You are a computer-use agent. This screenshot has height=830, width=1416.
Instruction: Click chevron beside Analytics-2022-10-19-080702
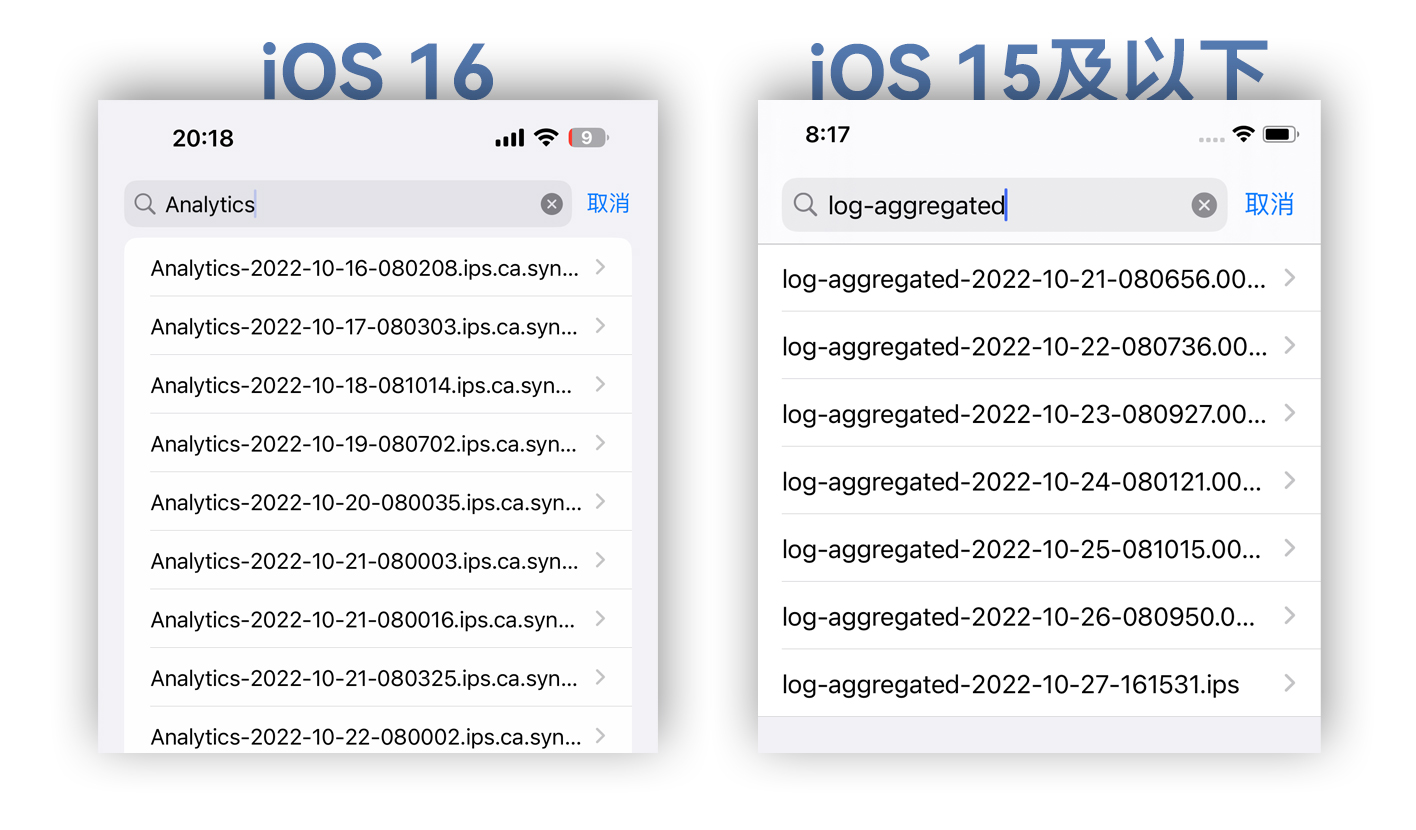click(x=600, y=442)
